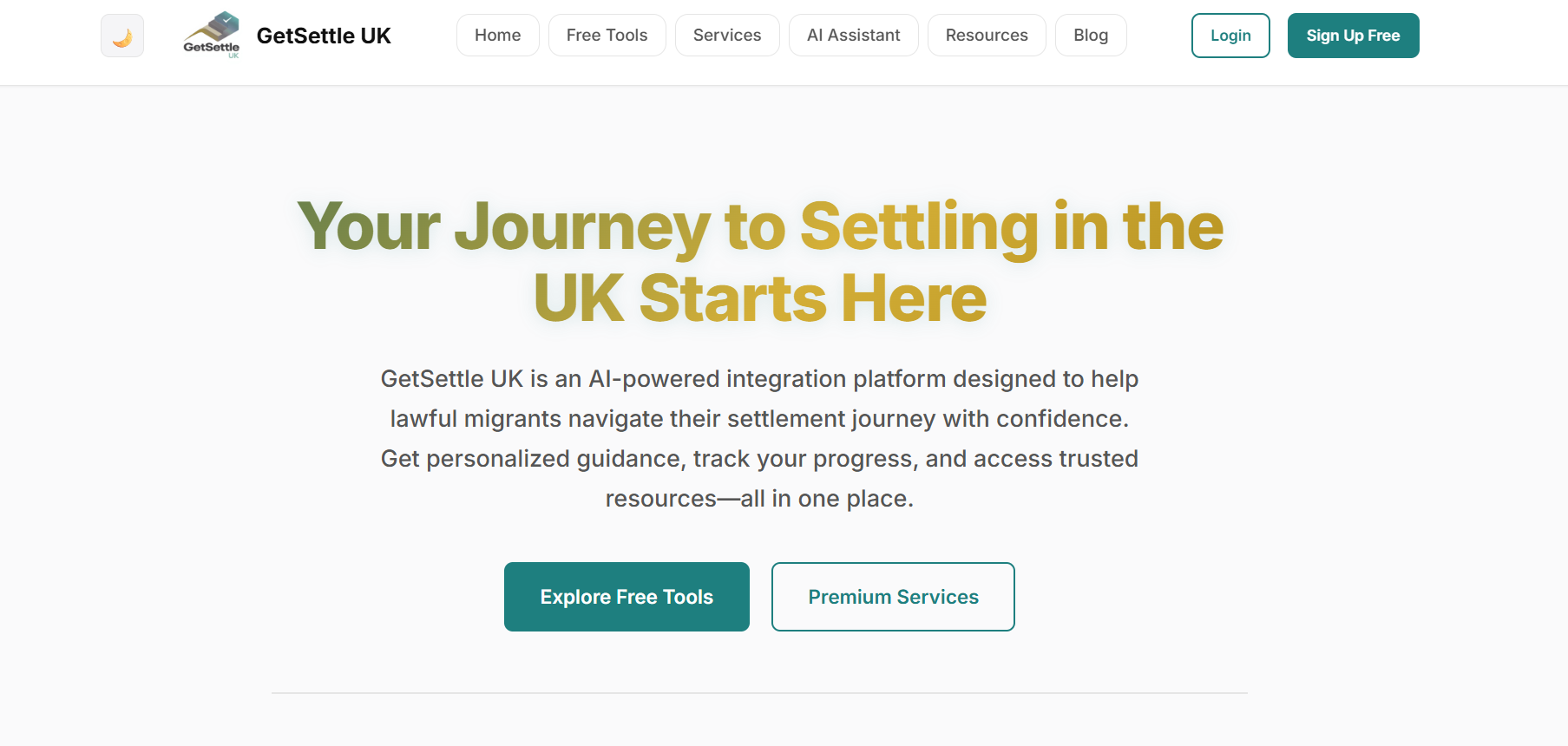1568x746 pixels.
Task: Click the hero headline about settling in the UK
Action: [759, 260]
